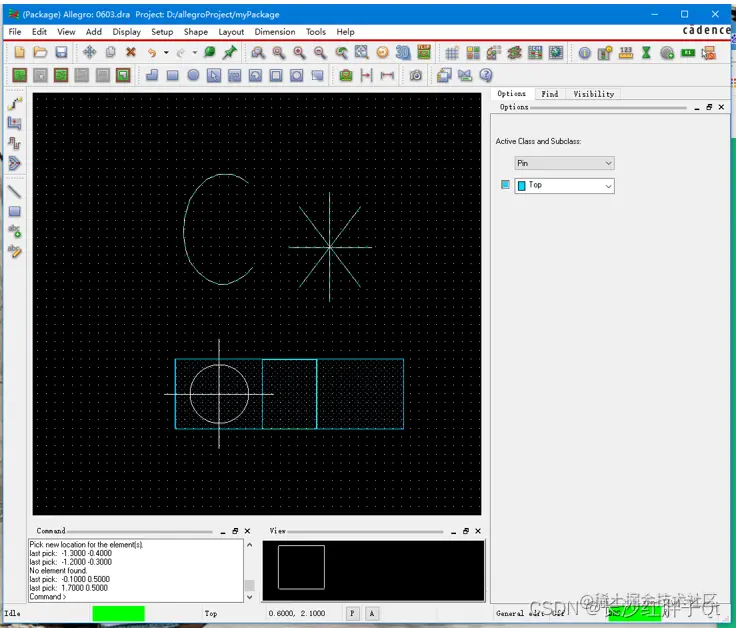Zoom in with plus magnifier
Viewport: 736px width, 628px height.
(x=299, y=53)
